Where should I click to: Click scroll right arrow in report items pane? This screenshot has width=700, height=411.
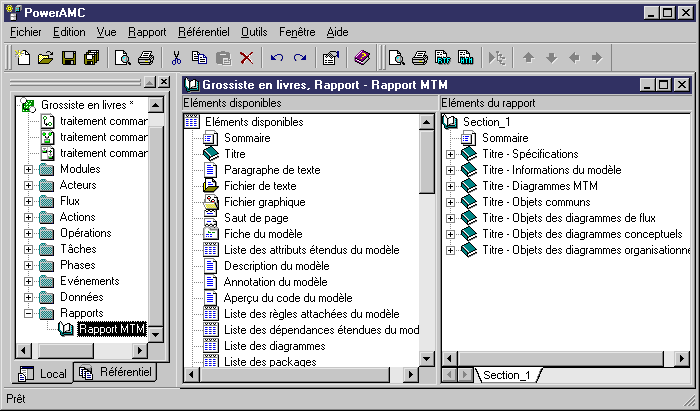682,358
